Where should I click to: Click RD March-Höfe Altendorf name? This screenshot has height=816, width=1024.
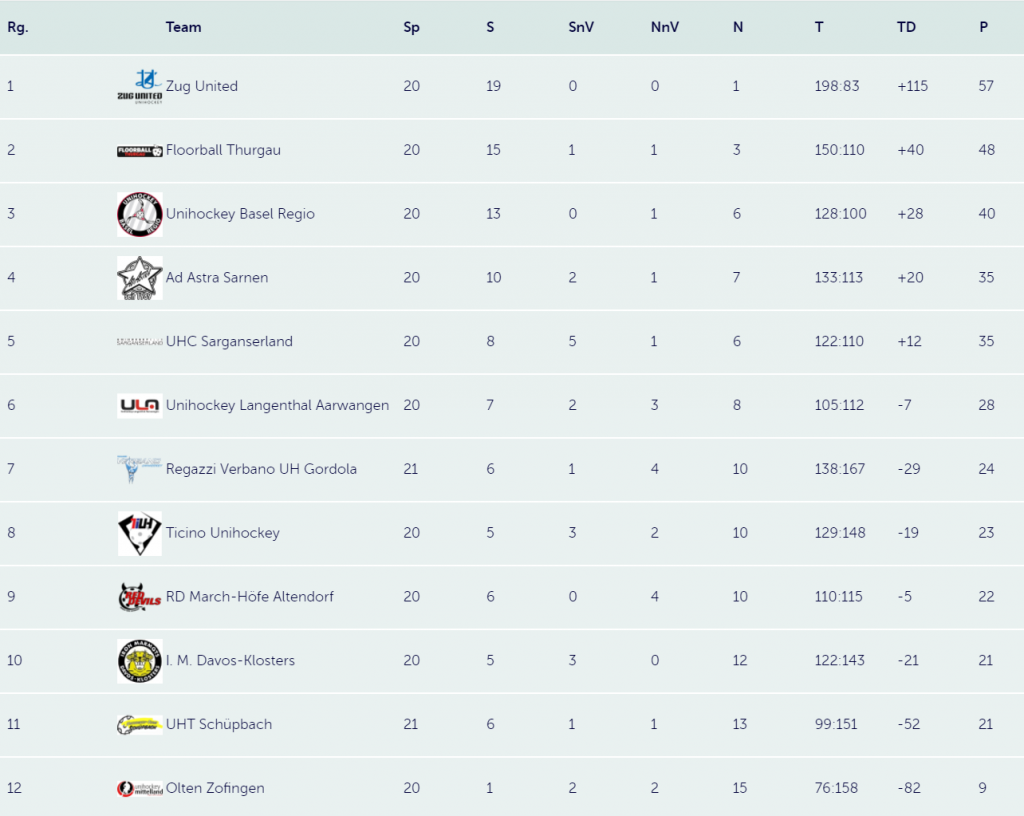click(249, 597)
